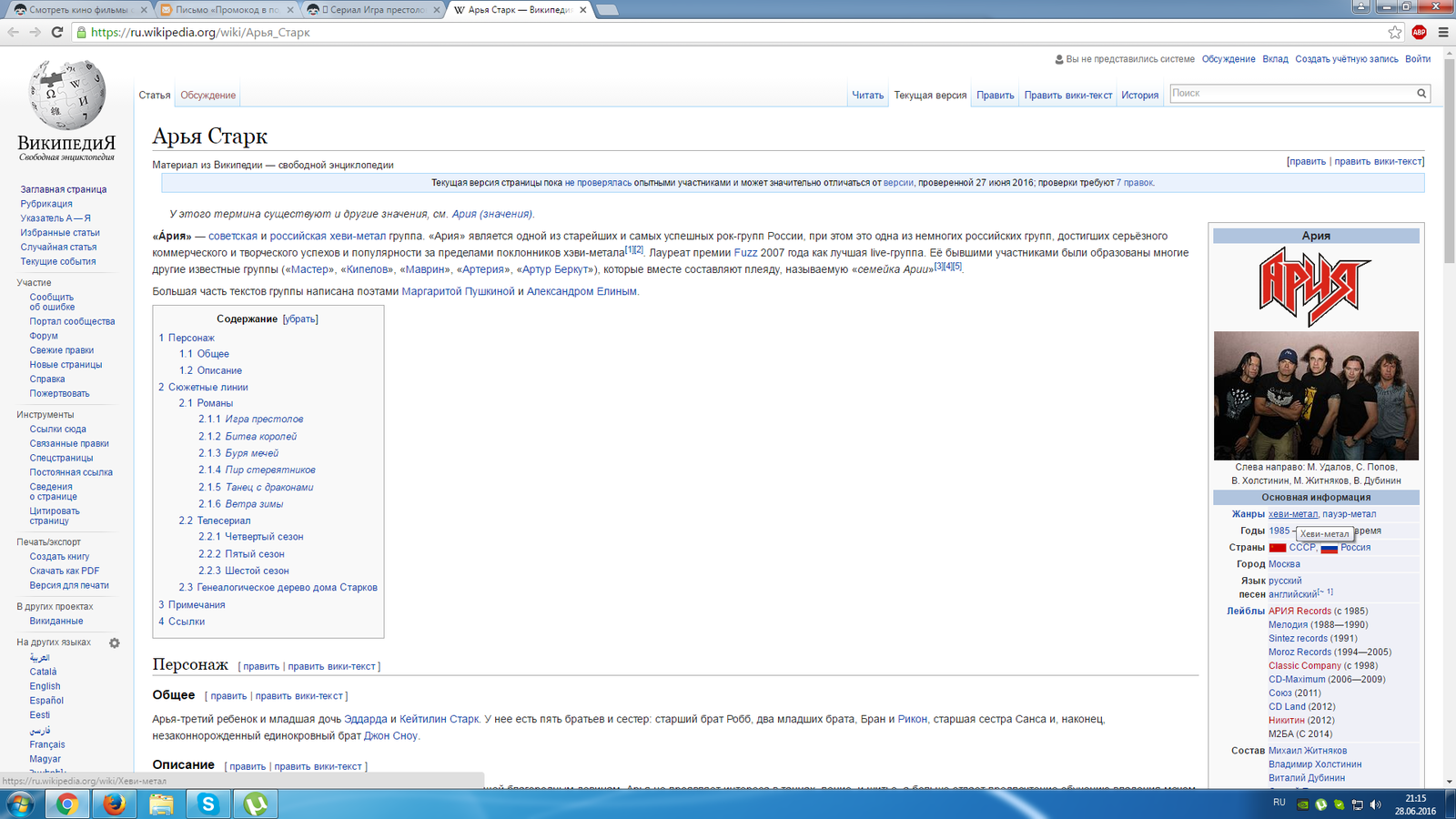Open language settings gear icon
Image resolution: width=1456 pixels, height=819 pixels.
pyautogui.click(x=115, y=642)
